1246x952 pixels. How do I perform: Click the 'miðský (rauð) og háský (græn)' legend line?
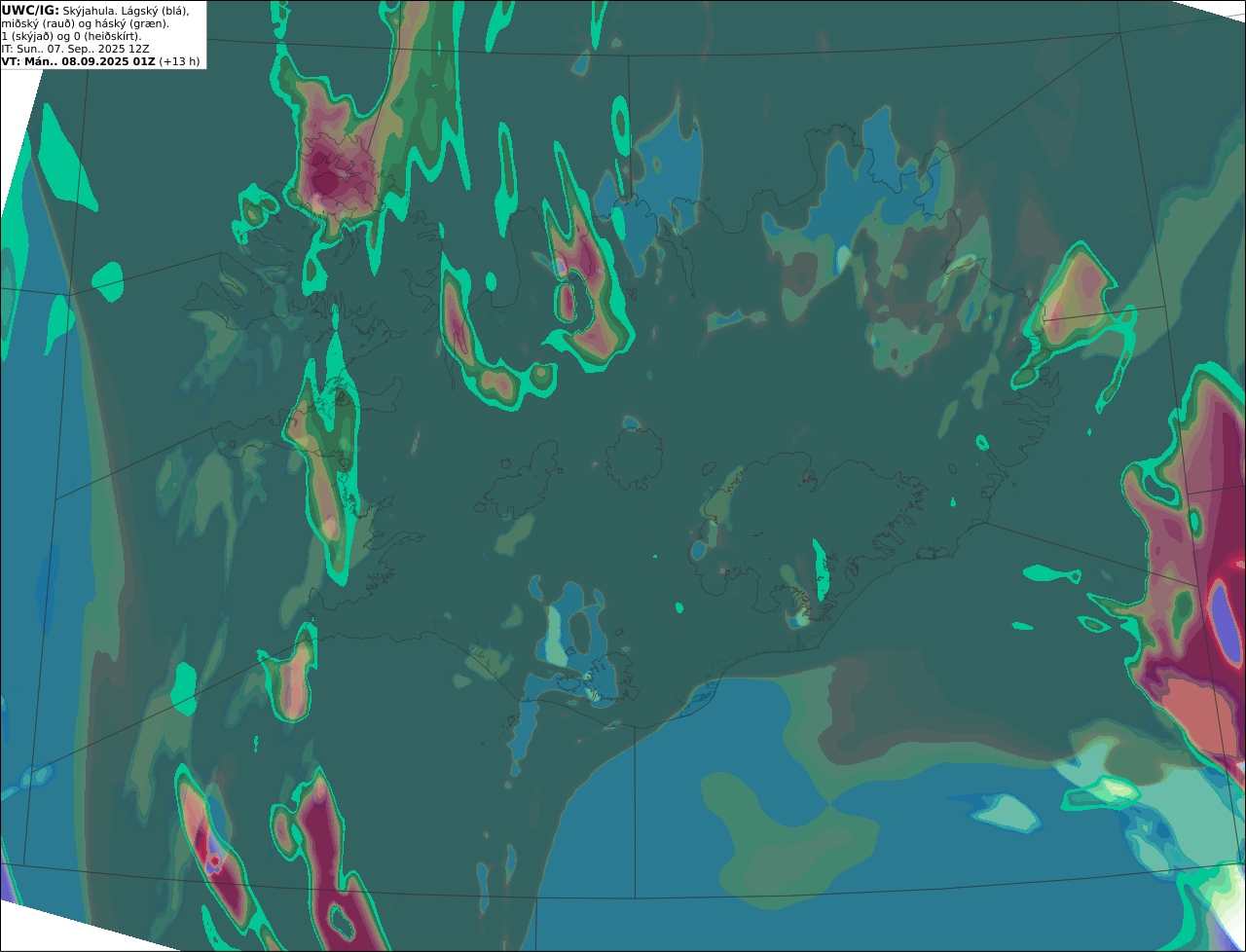point(85,23)
